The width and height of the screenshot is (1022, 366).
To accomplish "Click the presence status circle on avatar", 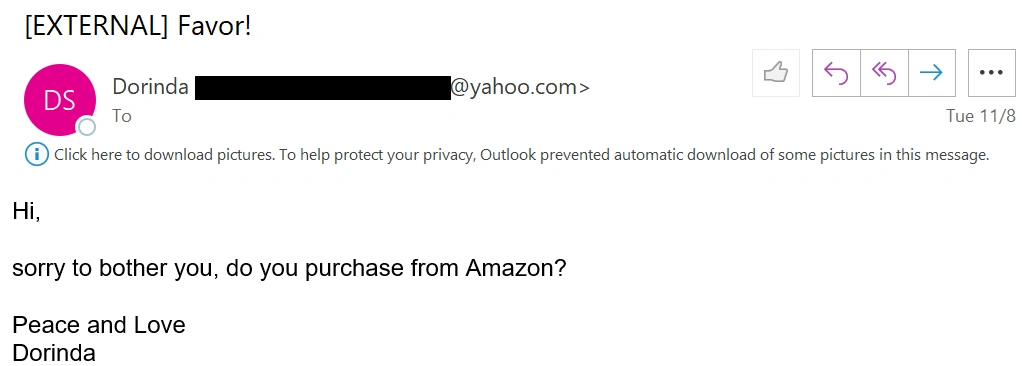I will coord(86,126).
